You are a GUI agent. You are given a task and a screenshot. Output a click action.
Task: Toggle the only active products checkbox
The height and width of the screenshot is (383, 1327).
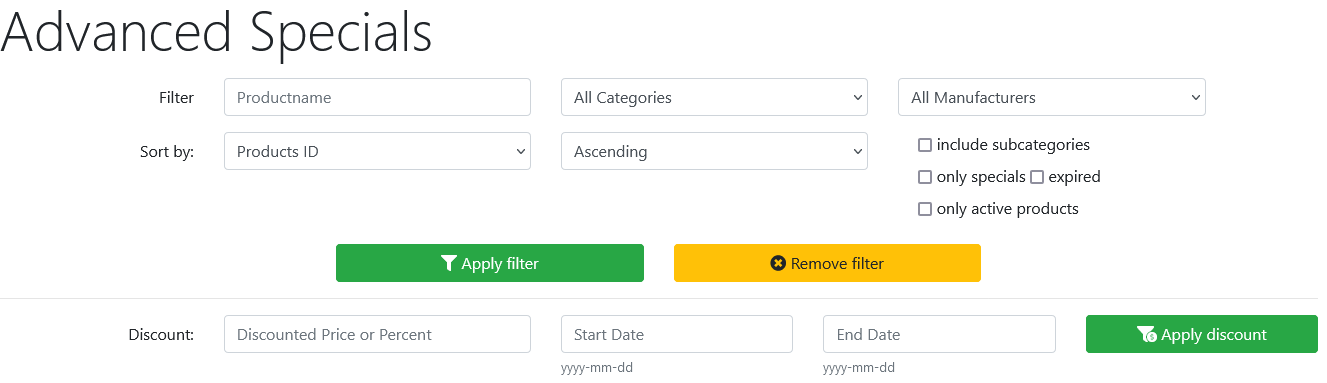[925, 210]
